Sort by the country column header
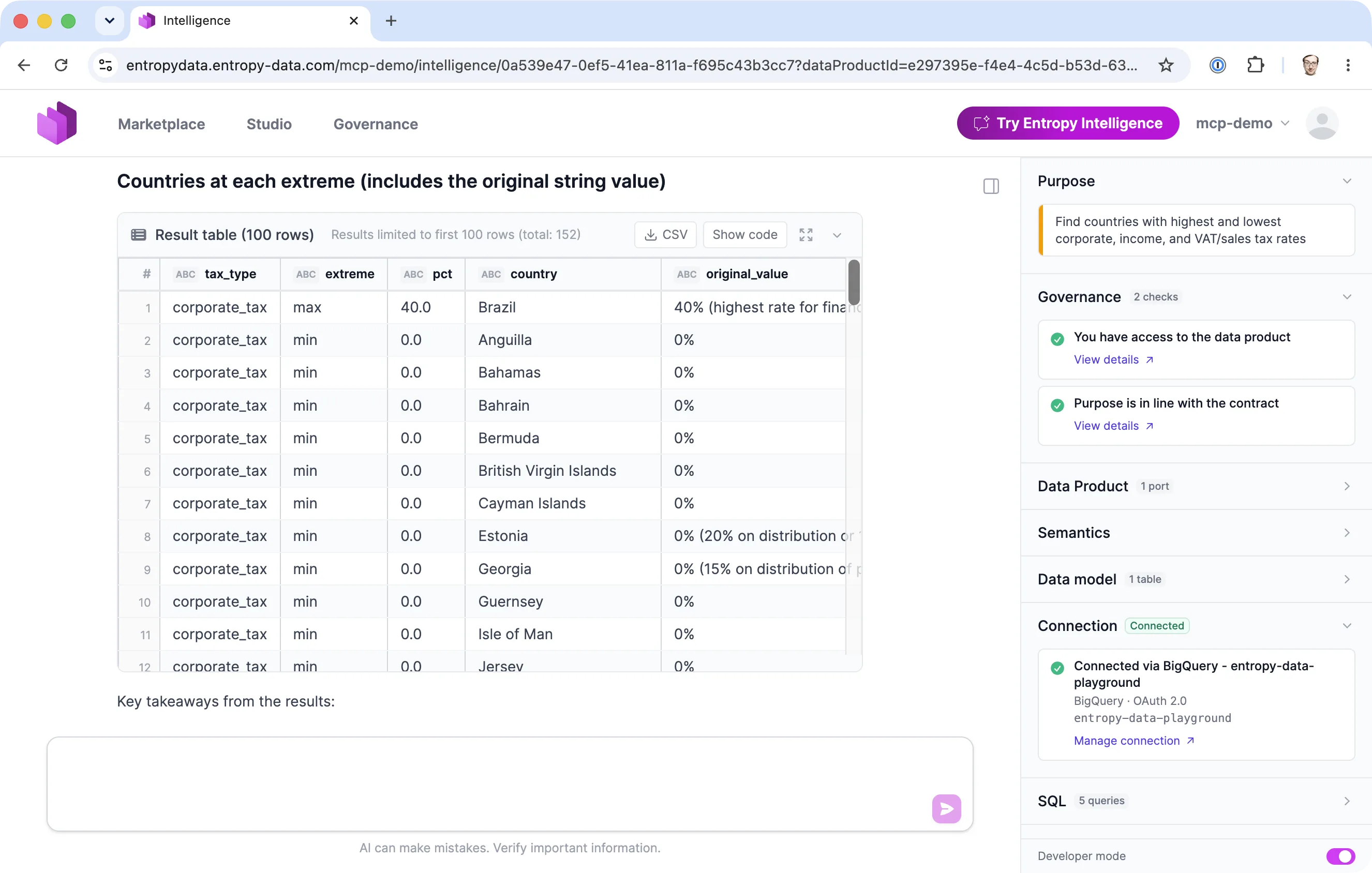This screenshot has height=873, width=1372. 563,274
